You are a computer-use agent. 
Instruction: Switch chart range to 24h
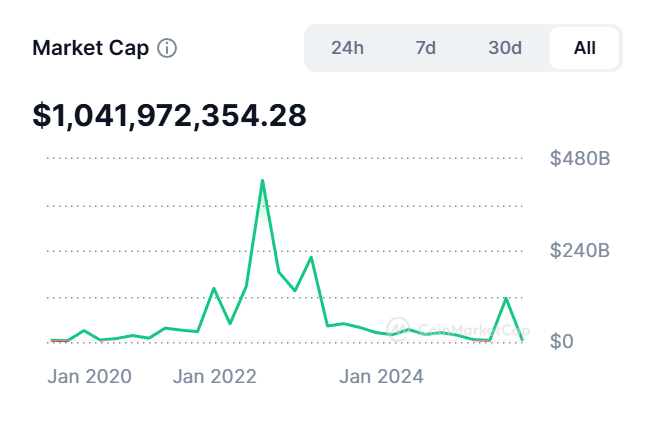click(x=347, y=48)
